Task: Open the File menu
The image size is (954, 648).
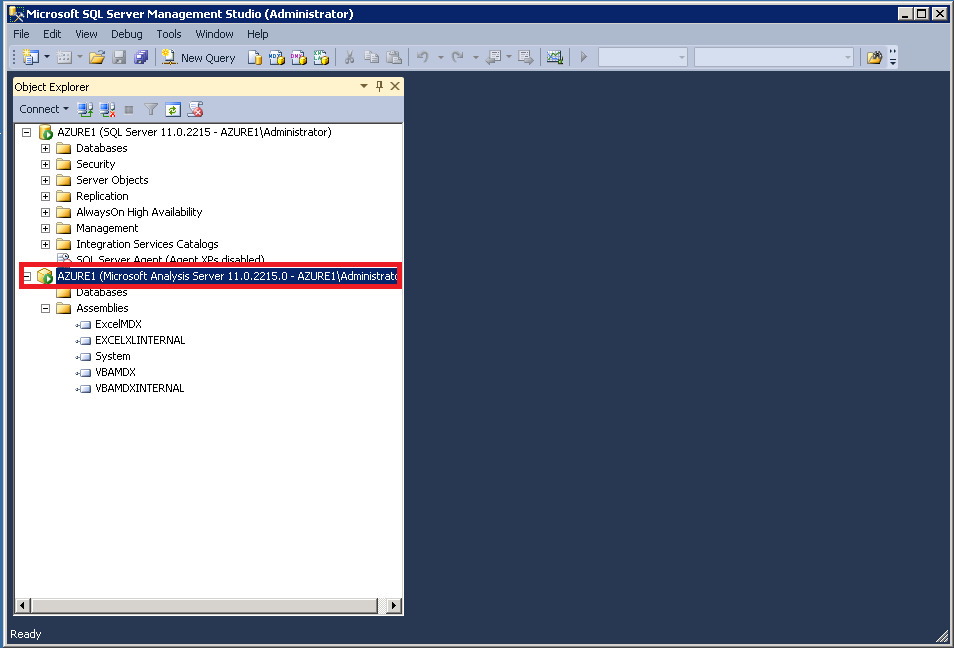Action: [21, 34]
